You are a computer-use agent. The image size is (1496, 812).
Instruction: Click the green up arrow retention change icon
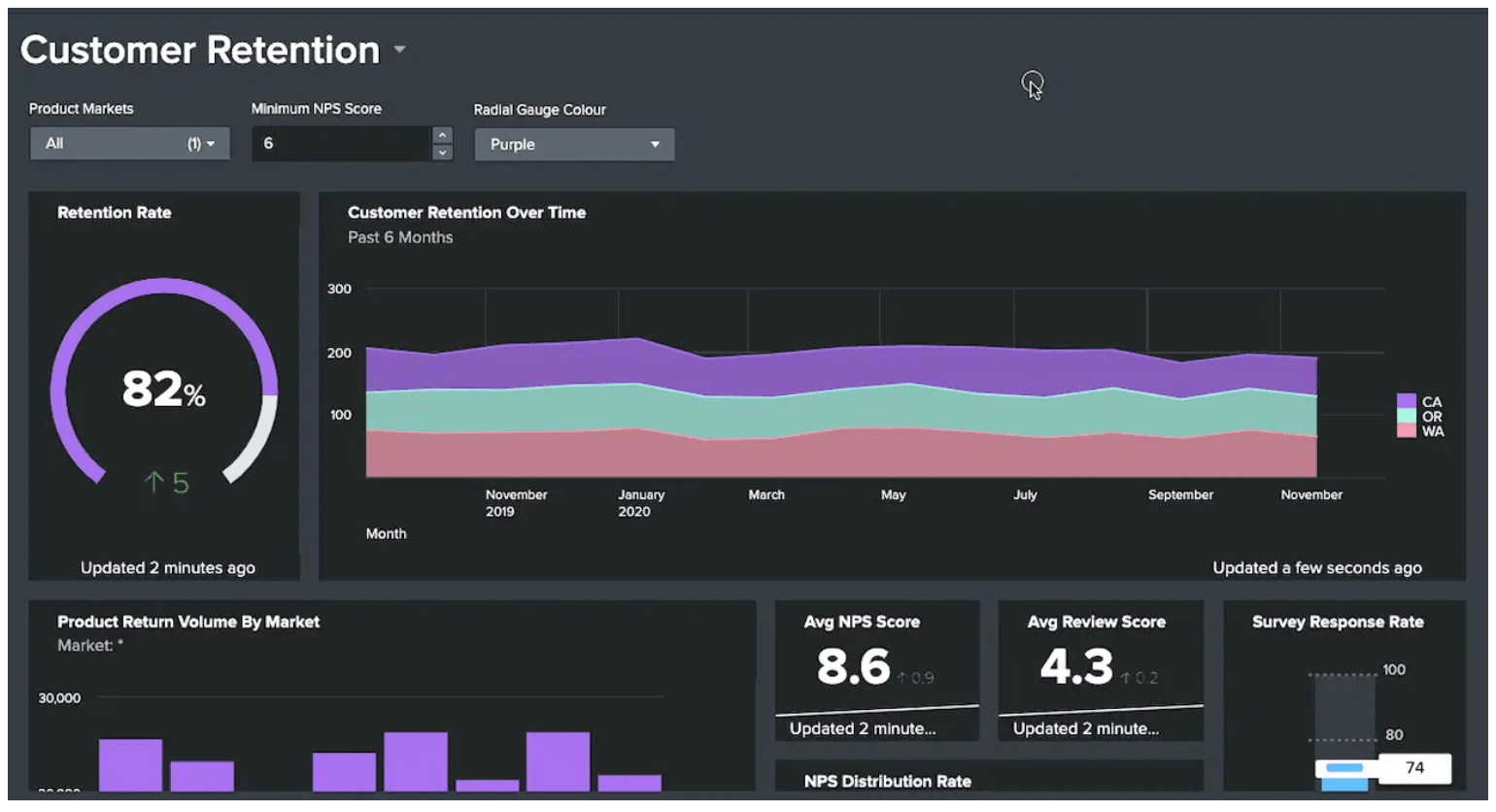153,482
